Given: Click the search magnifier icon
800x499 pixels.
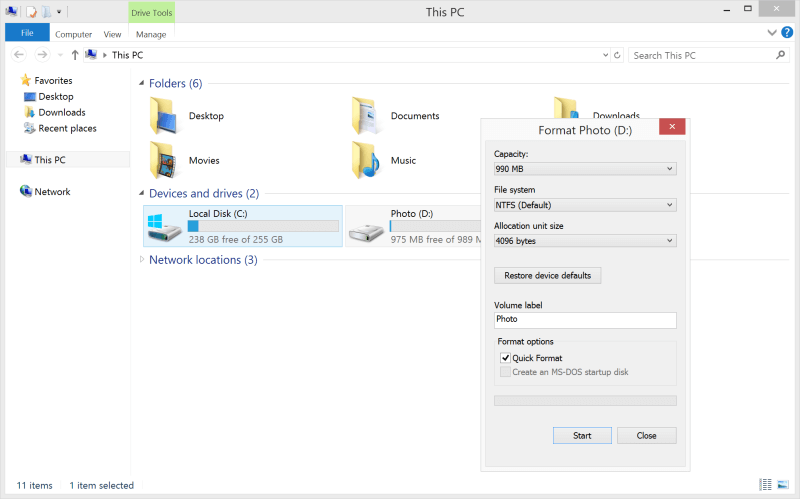Looking at the screenshot, I should click(x=780, y=55).
